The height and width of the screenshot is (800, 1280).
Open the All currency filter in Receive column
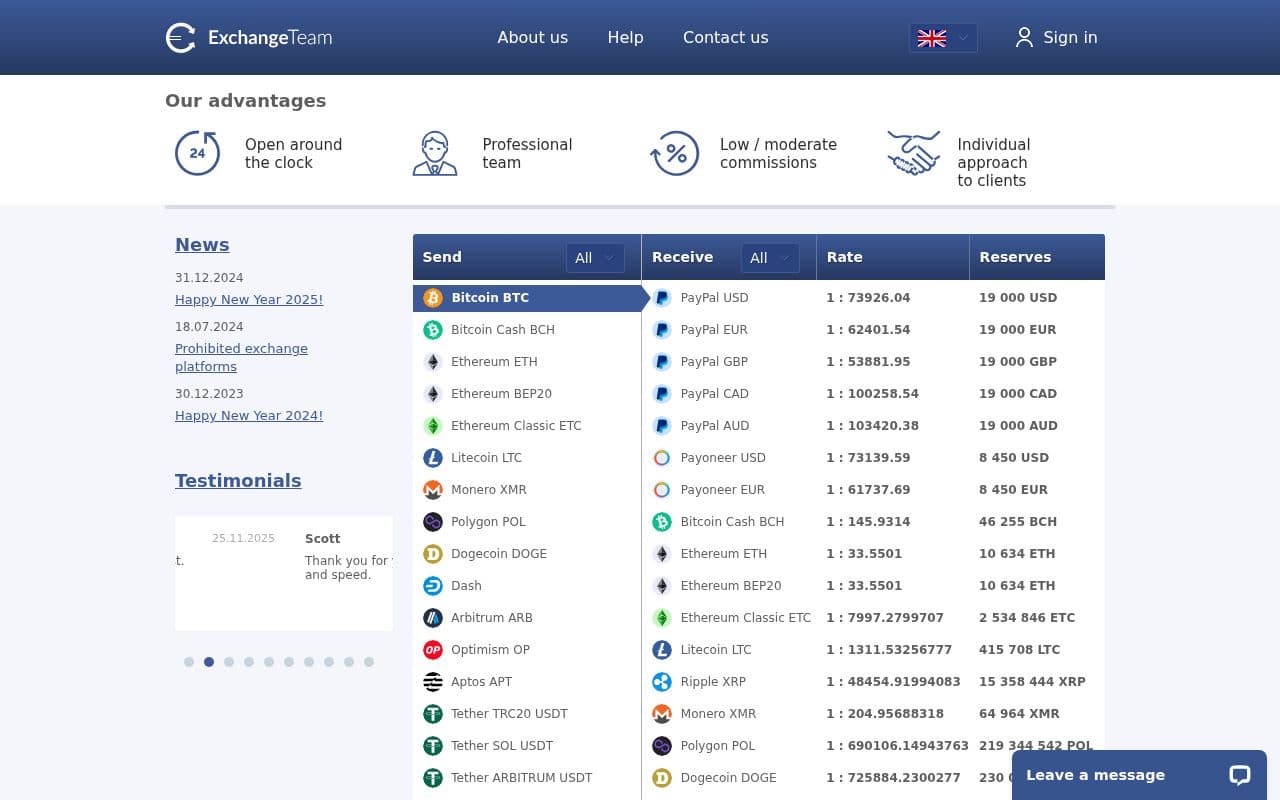click(770, 257)
